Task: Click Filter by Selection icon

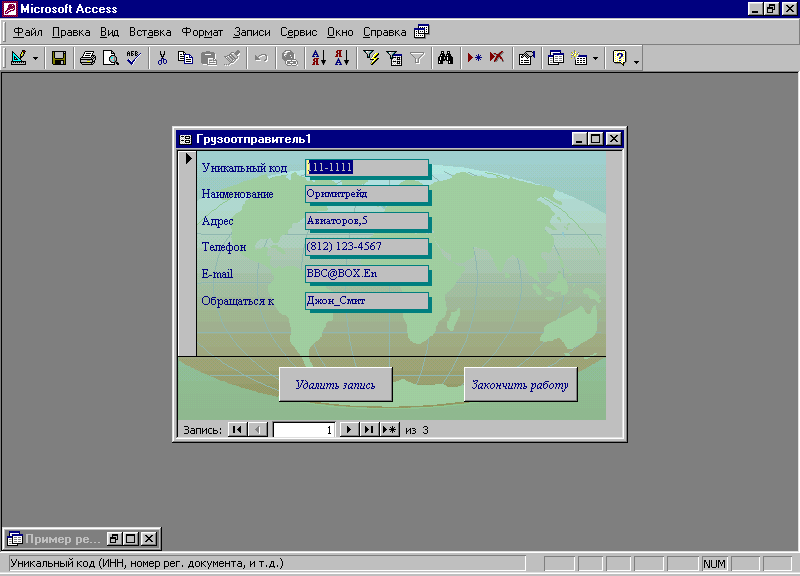Action: click(371, 58)
